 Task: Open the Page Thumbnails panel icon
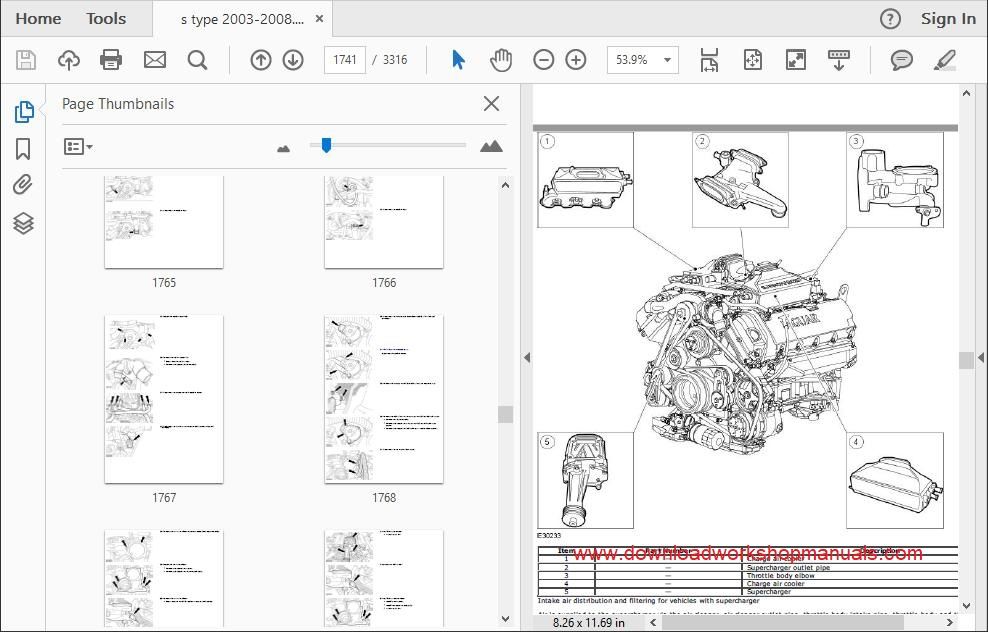[23, 112]
